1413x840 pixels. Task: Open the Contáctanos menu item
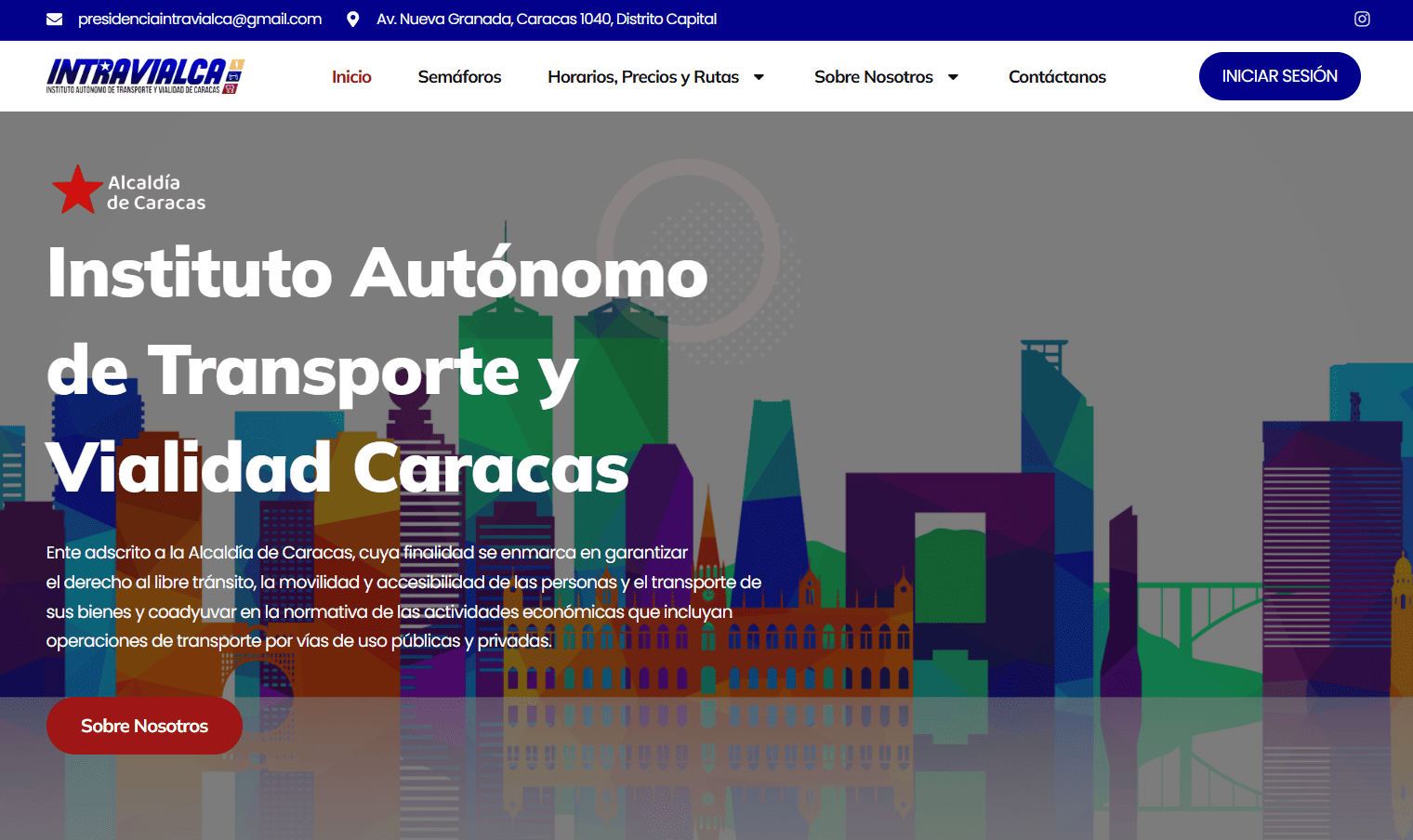(x=1057, y=77)
